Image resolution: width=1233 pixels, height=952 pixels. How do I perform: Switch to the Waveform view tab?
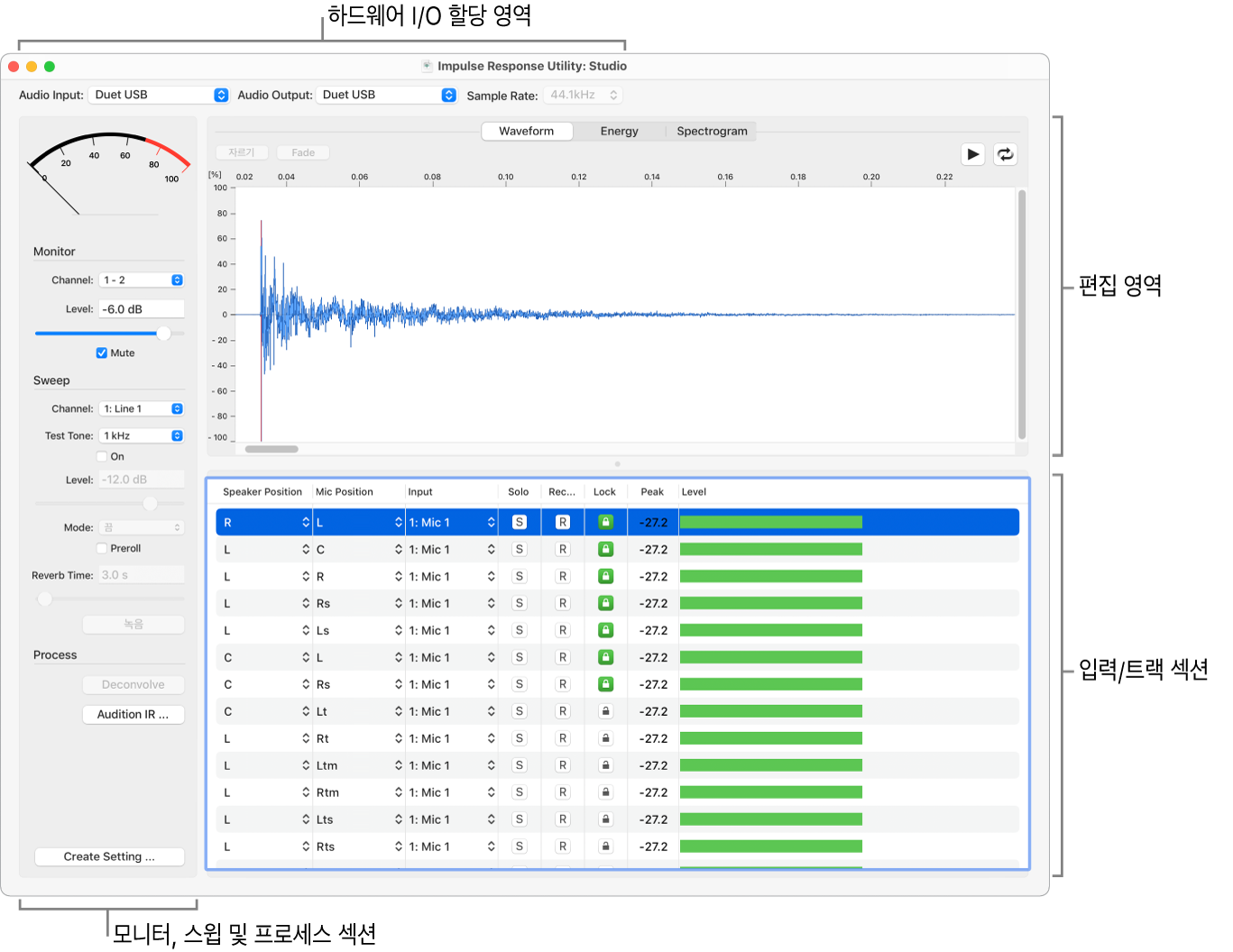tap(527, 132)
